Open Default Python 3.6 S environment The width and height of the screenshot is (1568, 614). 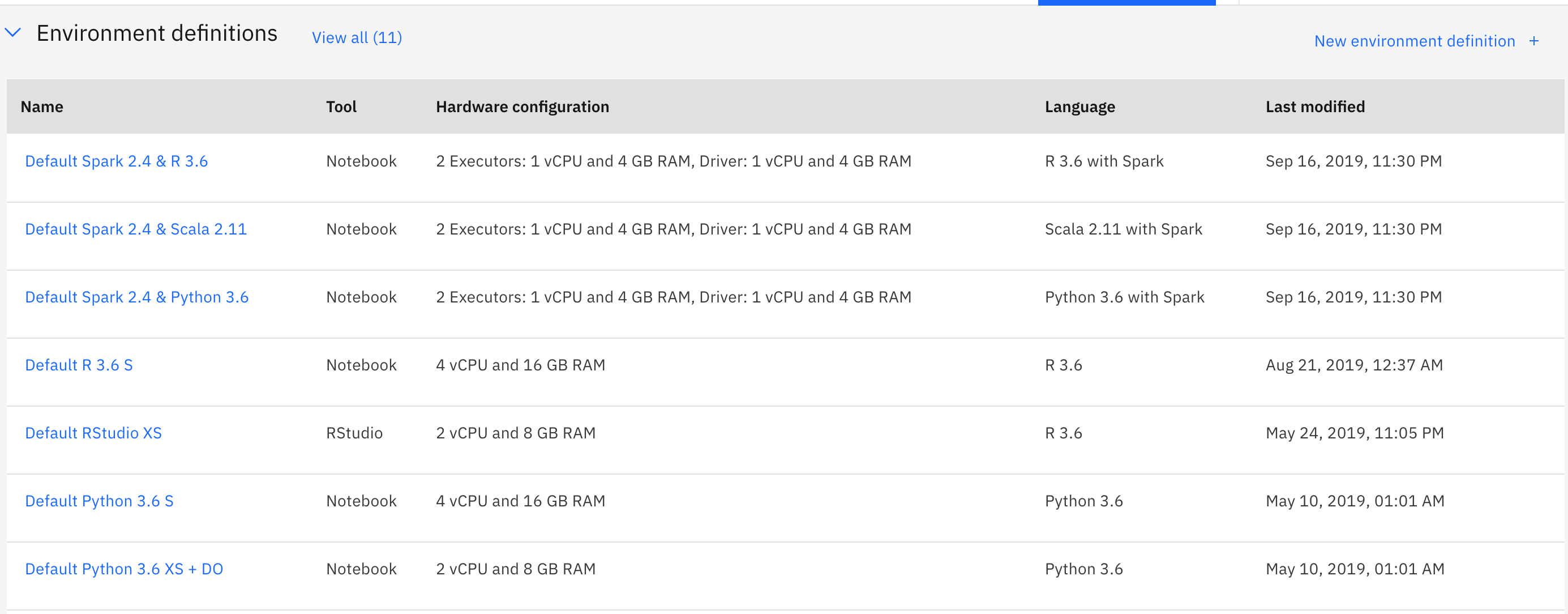[99, 501]
